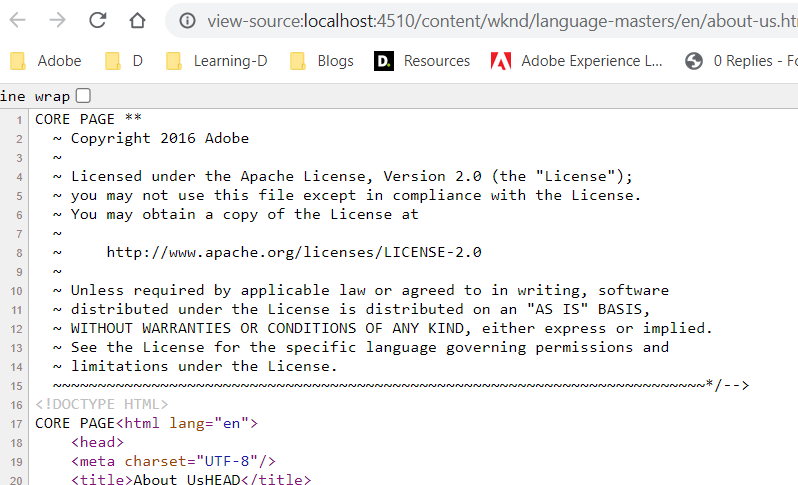Expand the Blogs bookmarks folder
Screen dimensions: 798x485
[x=322, y=61]
